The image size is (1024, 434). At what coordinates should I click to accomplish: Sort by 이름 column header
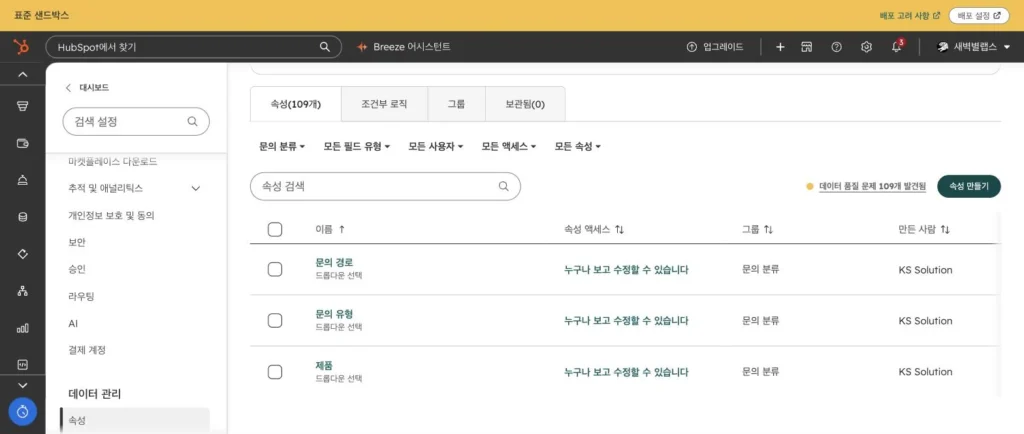pos(330,229)
